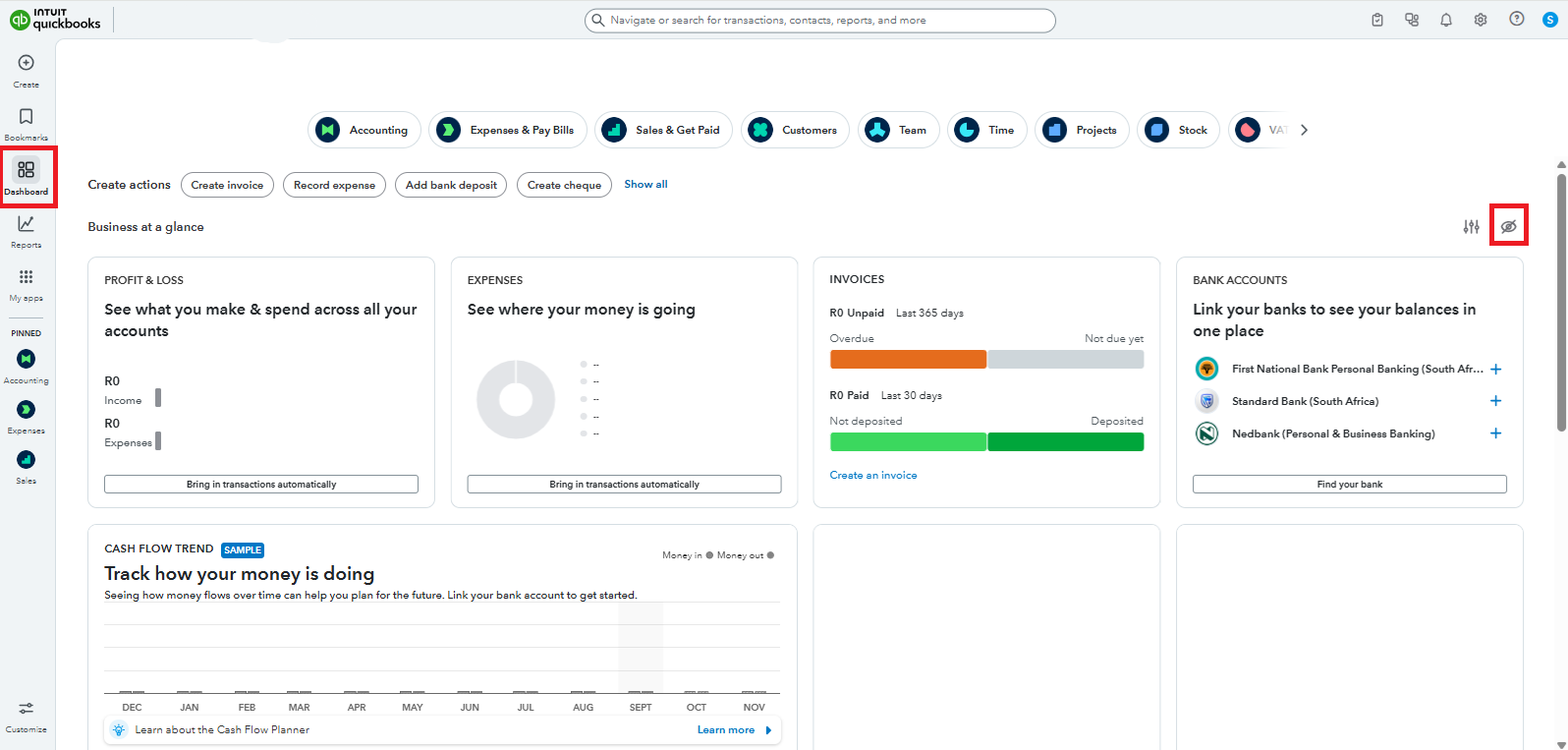
Task: Open pinned Accounting in the left sidebar
Action: pos(27,367)
